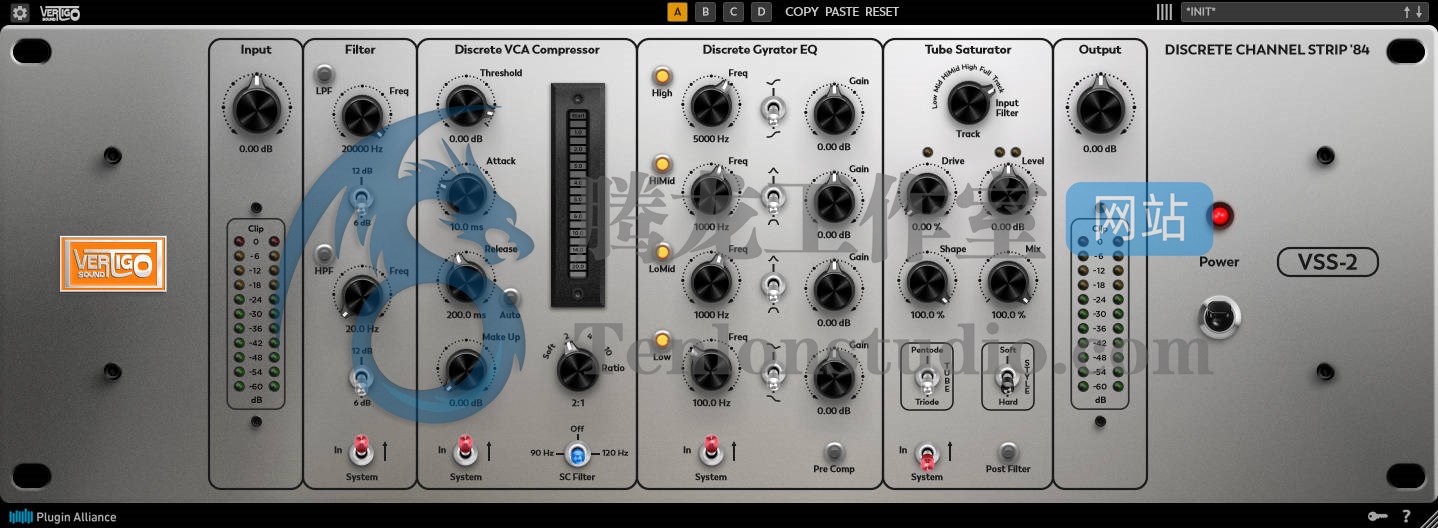Click the Input gain knob
Screen dimensions: 1438x528
(x=256, y=108)
